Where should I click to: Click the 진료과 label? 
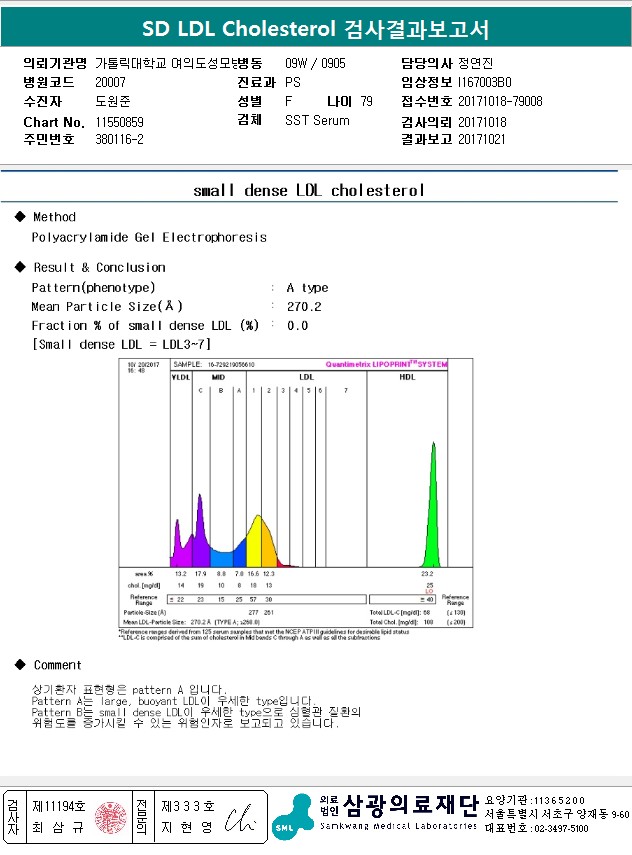click(256, 82)
